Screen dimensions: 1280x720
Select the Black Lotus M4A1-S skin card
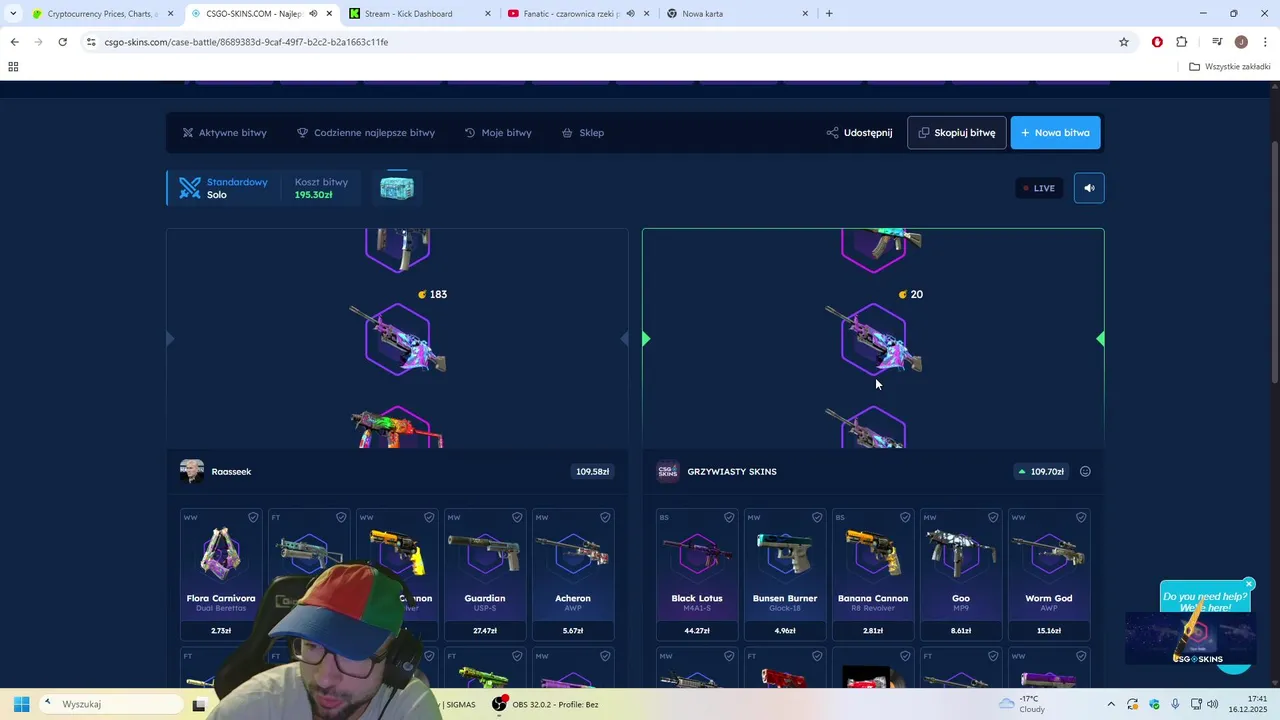(x=697, y=574)
